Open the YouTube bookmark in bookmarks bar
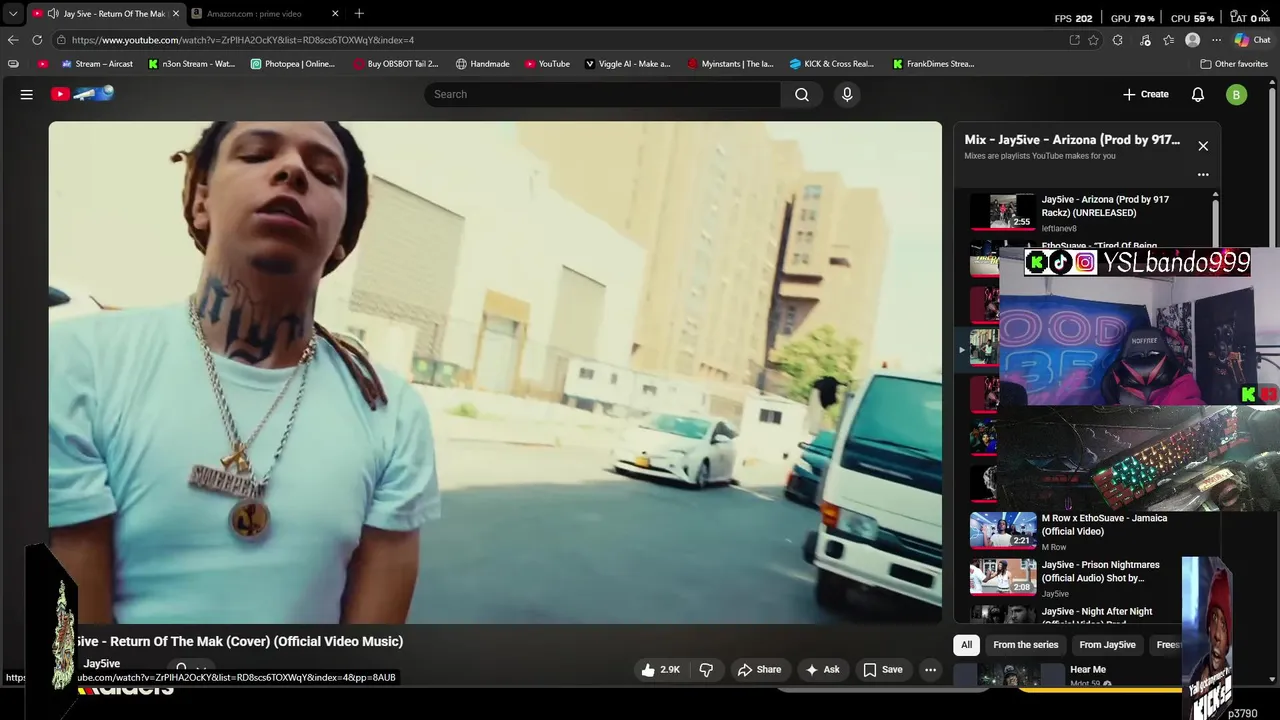Image resolution: width=1280 pixels, height=720 pixels. pos(547,64)
